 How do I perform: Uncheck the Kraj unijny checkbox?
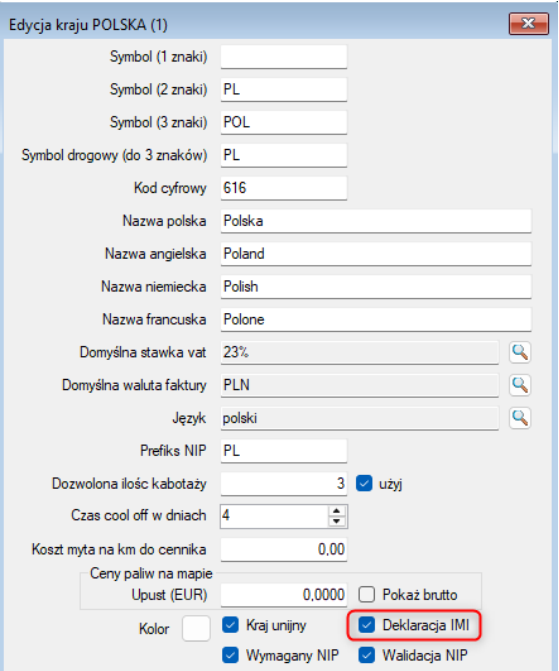click(x=230, y=625)
